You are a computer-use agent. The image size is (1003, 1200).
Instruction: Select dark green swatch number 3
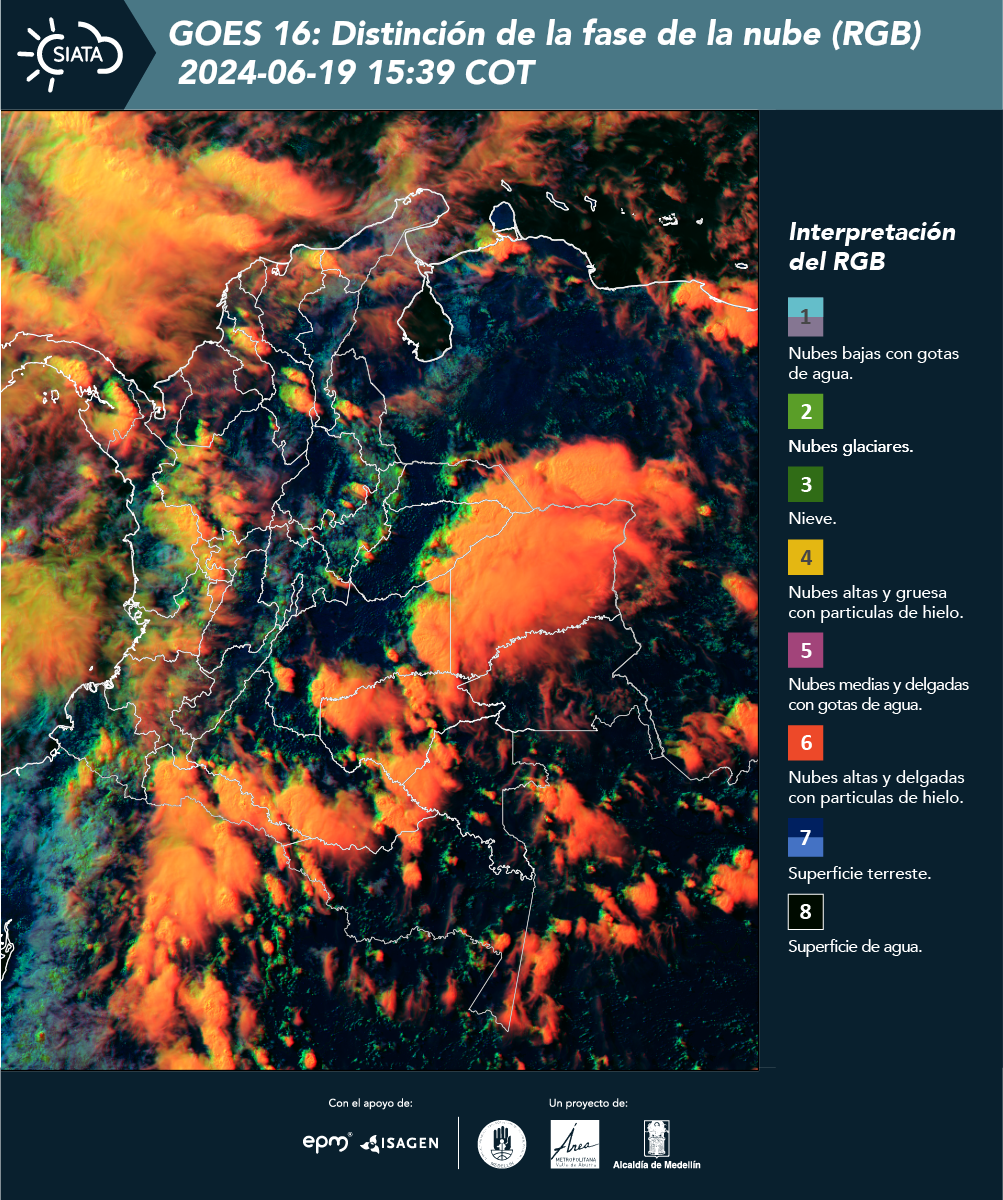[x=806, y=485]
